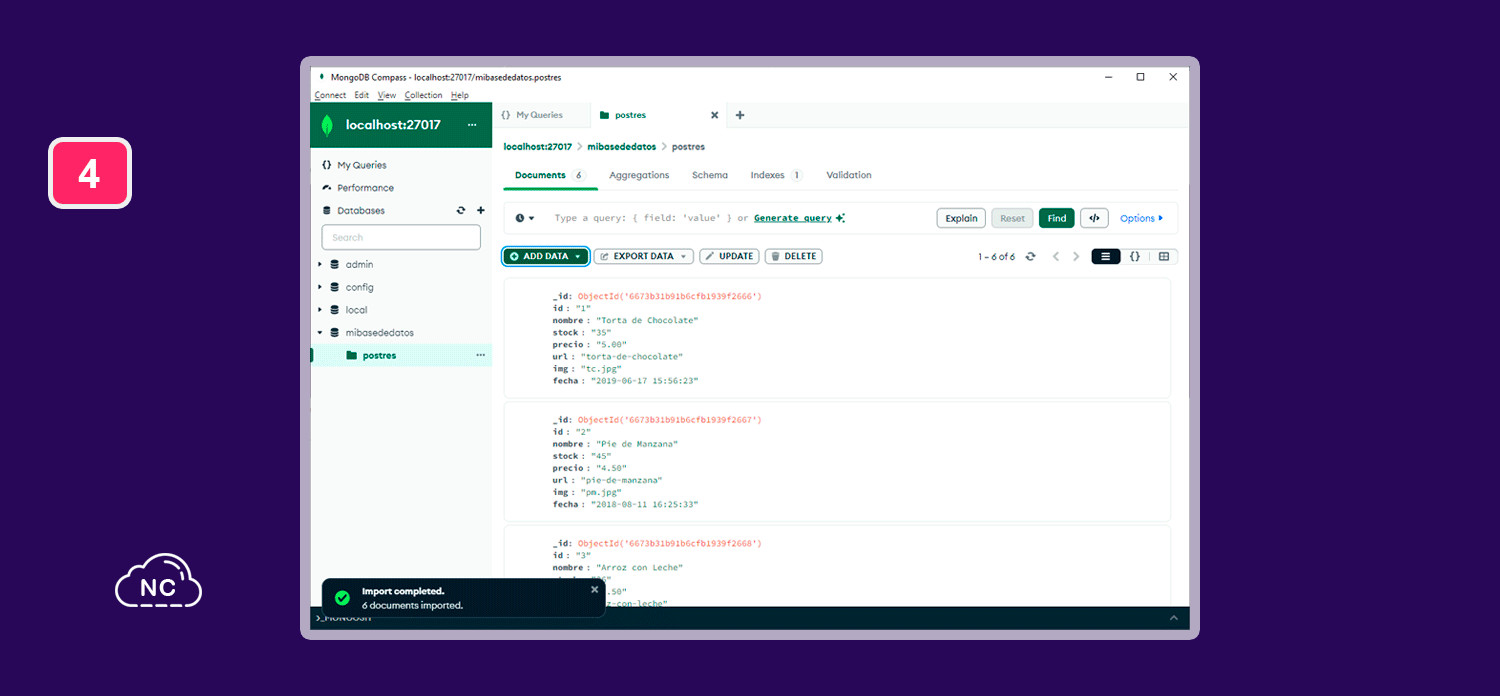Switch to the My Queries tab

tap(540, 115)
